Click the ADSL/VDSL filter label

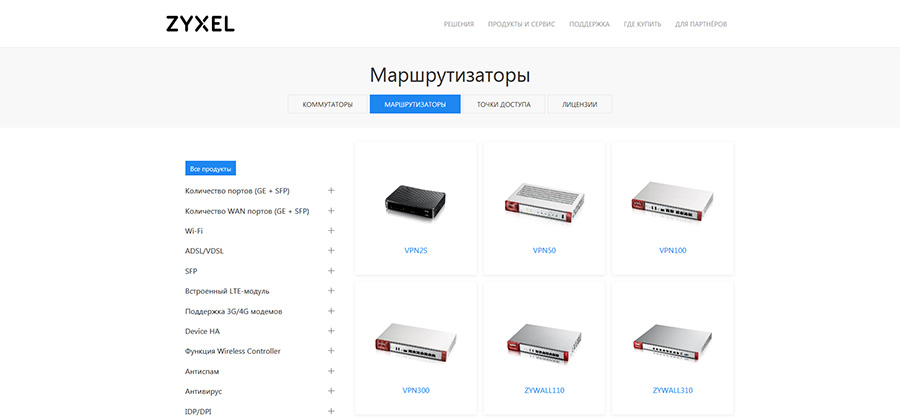click(203, 251)
